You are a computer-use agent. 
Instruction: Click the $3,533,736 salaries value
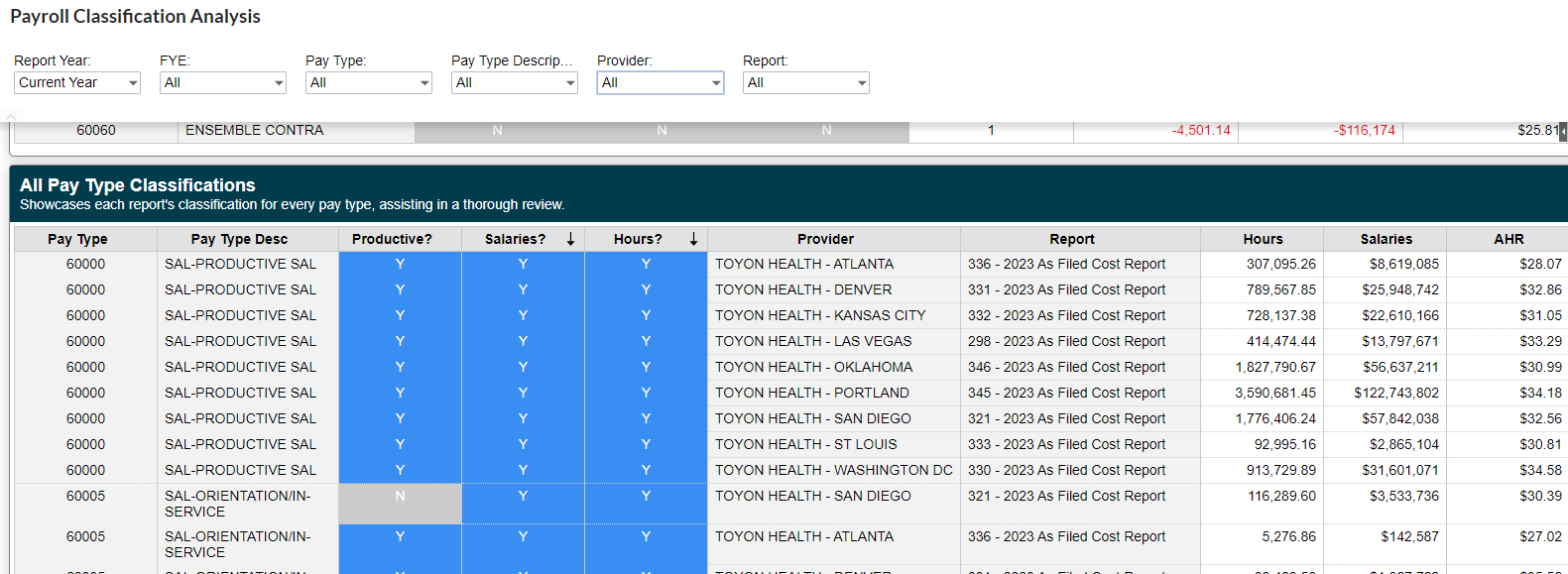click(x=1404, y=496)
